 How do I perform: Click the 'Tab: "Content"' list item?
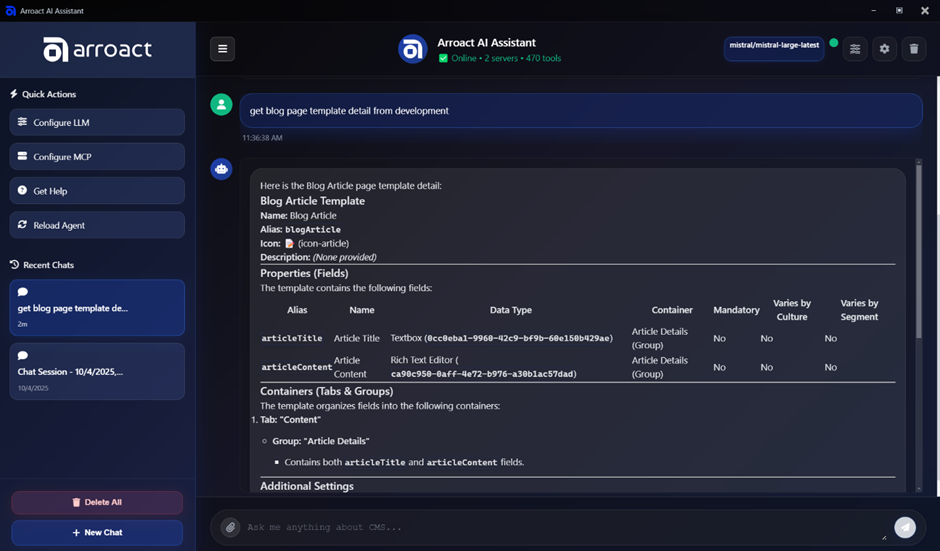point(290,420)
